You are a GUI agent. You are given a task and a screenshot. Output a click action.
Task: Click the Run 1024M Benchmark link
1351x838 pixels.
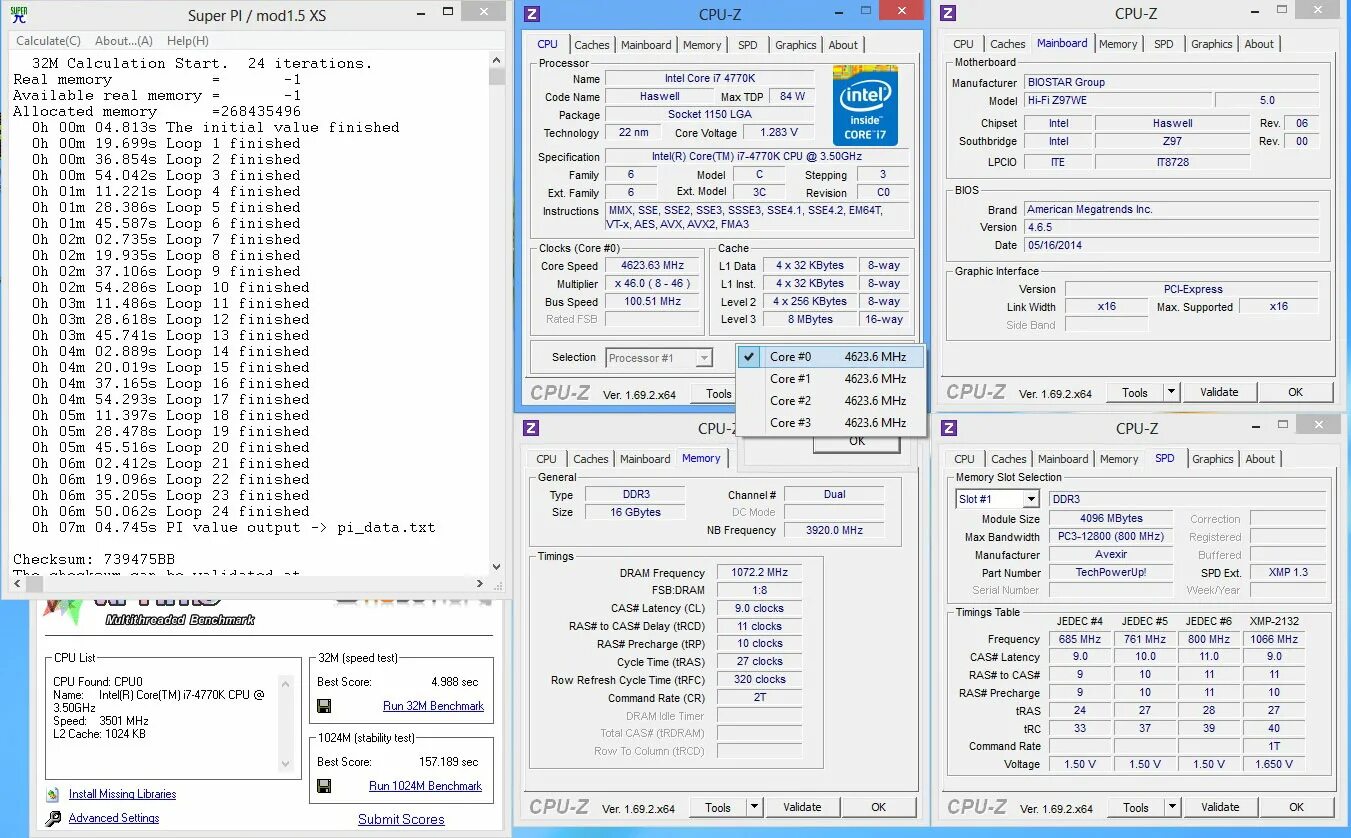click(x=425, y=786)
